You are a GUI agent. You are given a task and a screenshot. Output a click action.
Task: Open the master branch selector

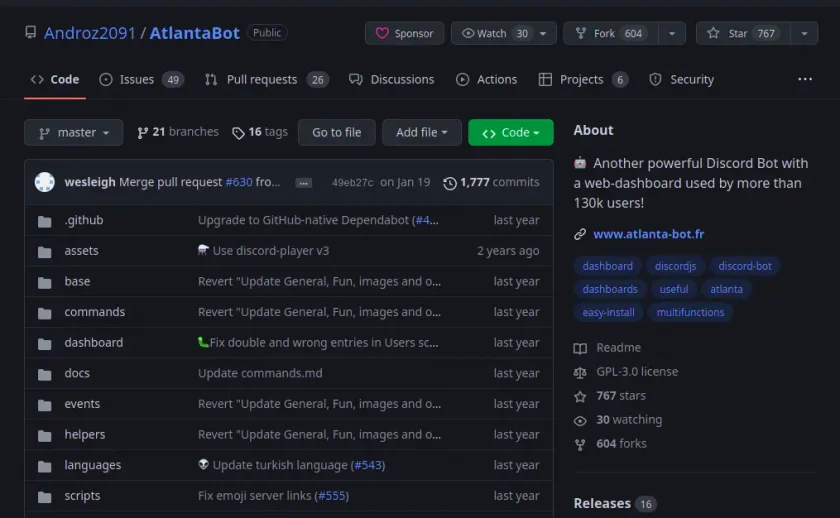tap(73, 132)
